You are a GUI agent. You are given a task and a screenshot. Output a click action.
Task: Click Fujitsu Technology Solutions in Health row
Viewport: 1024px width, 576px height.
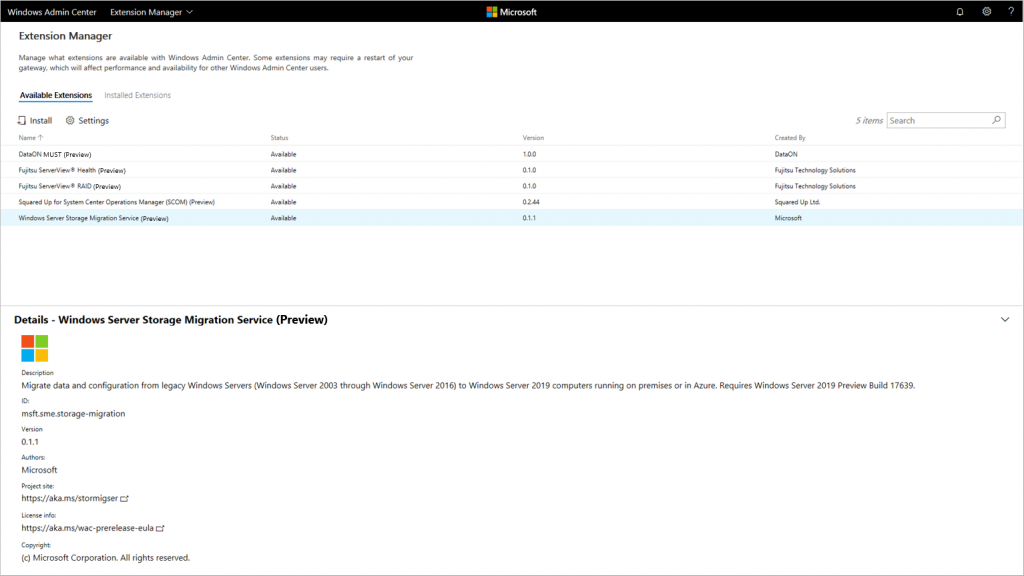click(814, 170)
